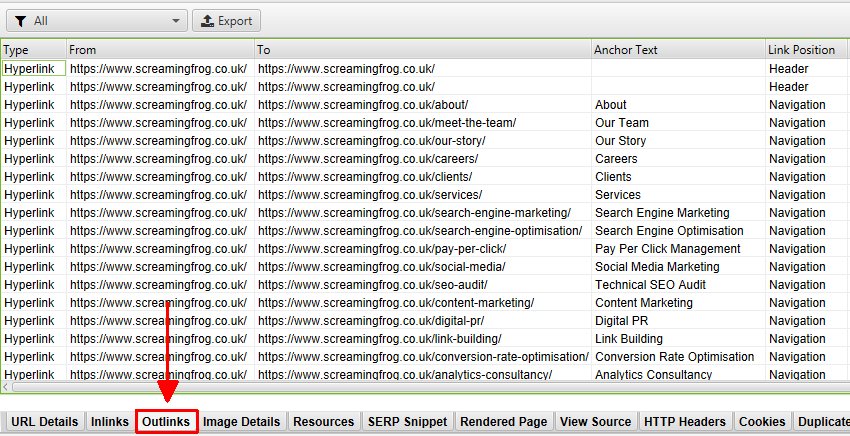The width and height of the screenshot is (850, 436).
Task: Select the Digital PR anchor cell
Action: [678, 320]
